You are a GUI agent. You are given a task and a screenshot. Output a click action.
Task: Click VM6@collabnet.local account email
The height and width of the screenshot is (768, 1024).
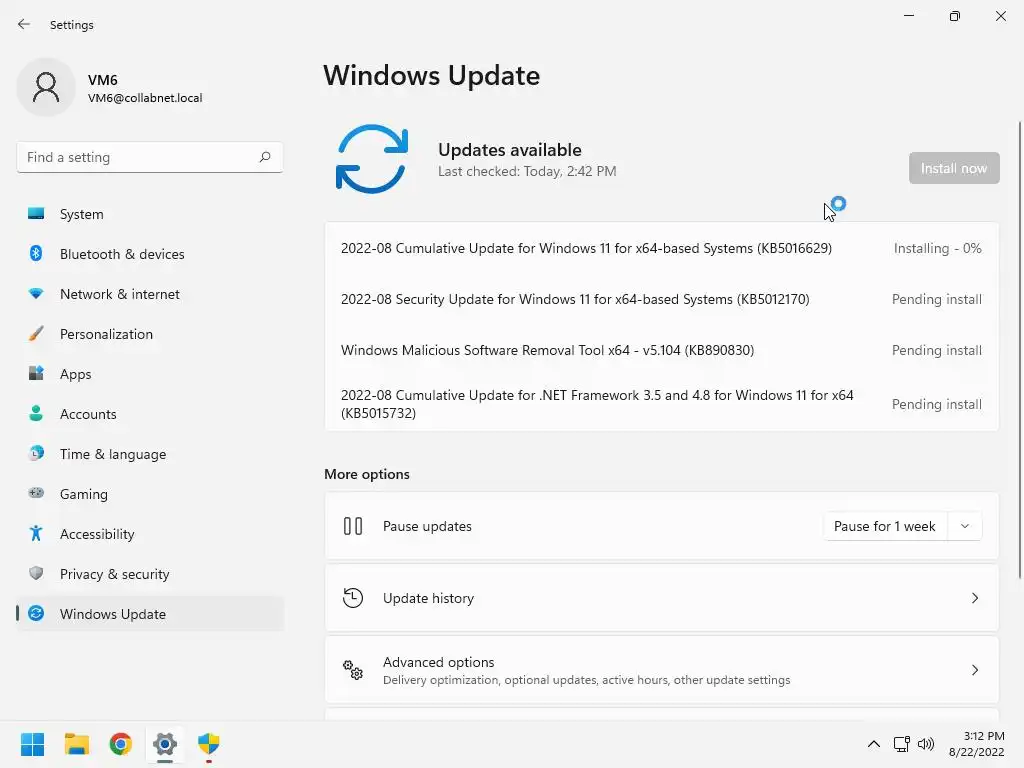[x=145, y=98]
